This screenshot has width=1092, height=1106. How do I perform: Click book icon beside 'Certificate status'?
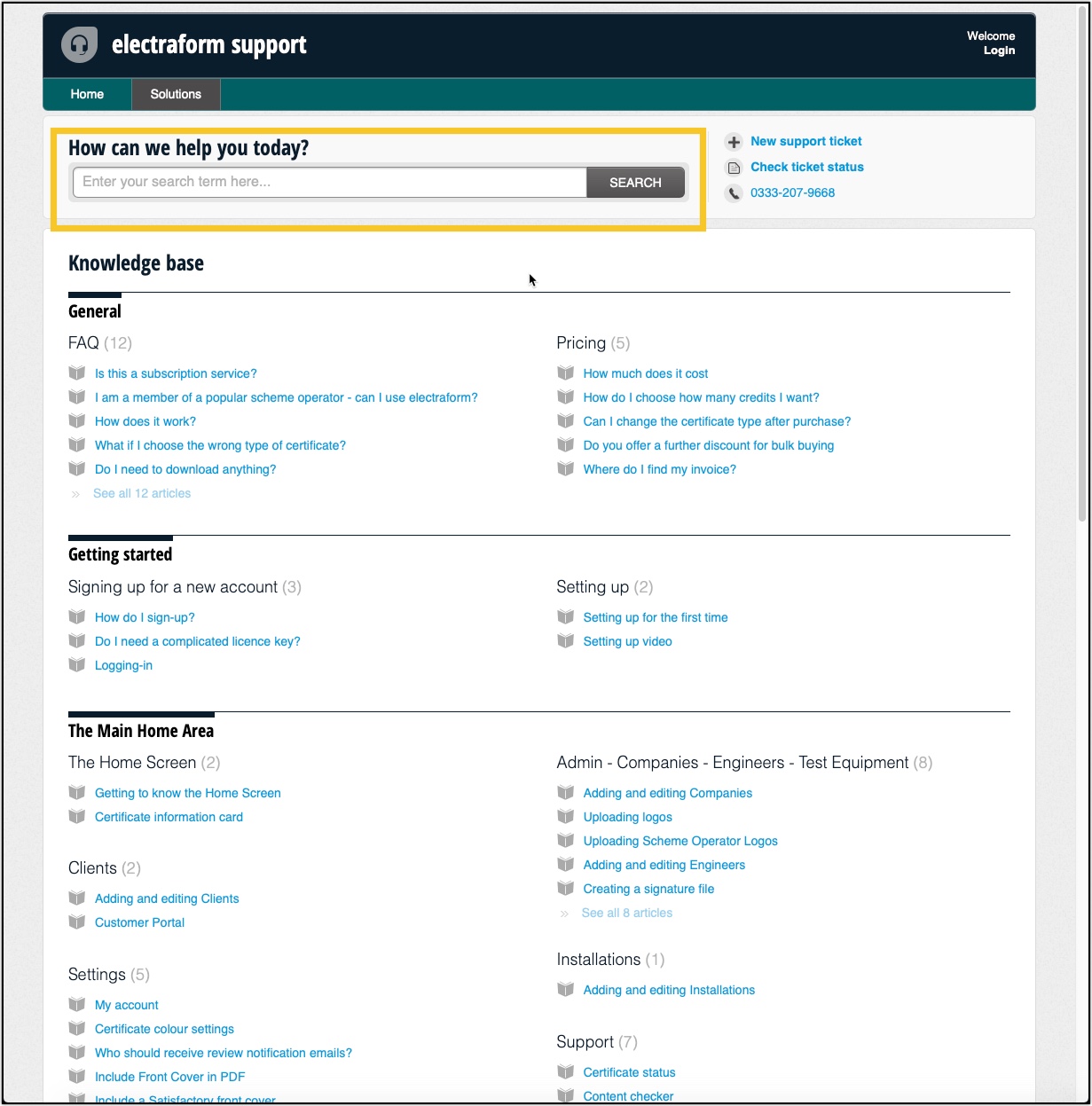click(565, 1071)
